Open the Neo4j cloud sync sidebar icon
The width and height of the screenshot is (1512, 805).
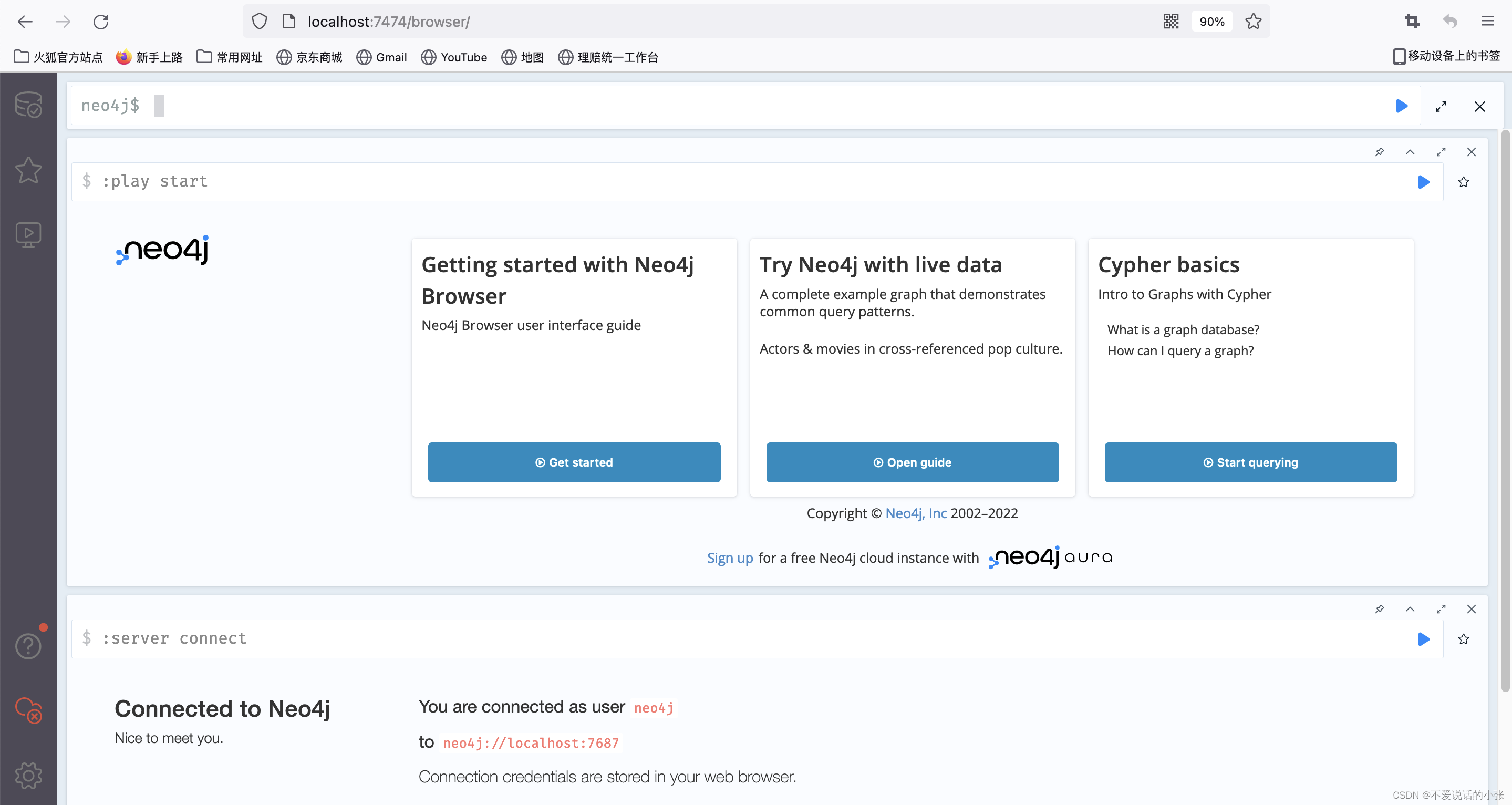[28, 710]
